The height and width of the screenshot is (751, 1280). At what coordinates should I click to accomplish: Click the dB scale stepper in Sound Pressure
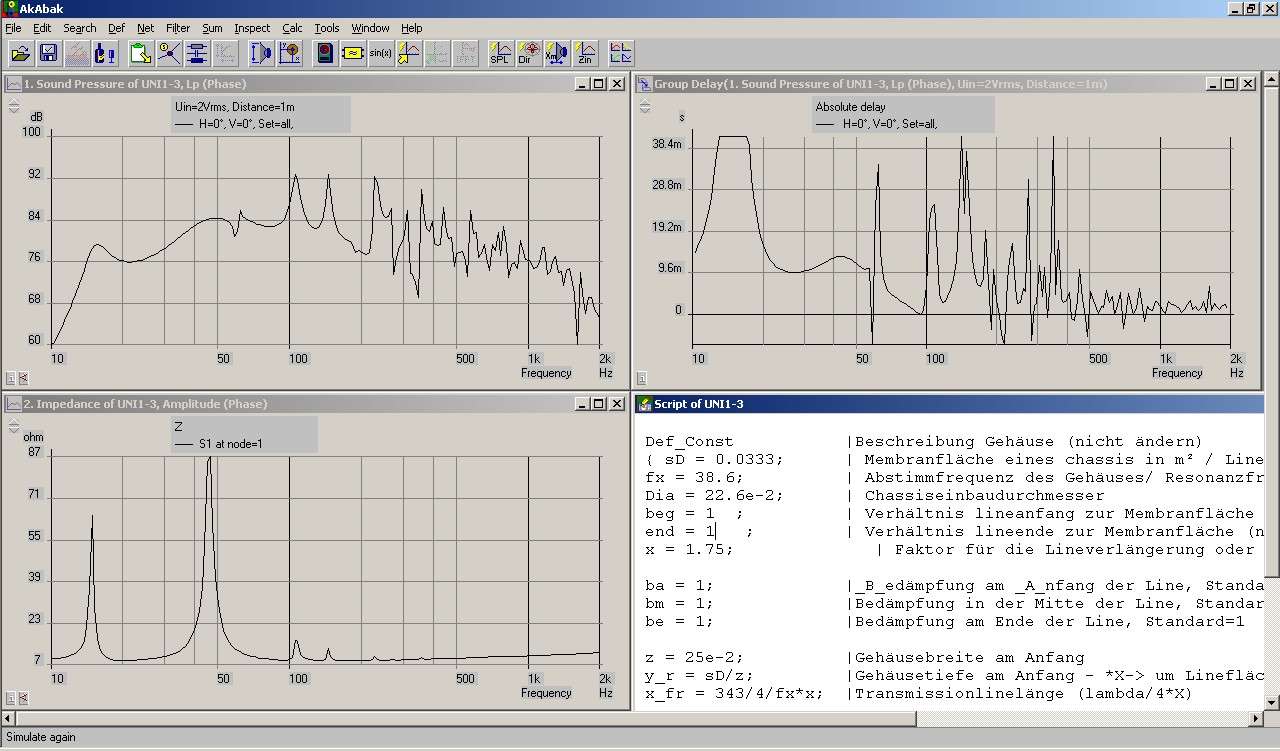point(14,107)
